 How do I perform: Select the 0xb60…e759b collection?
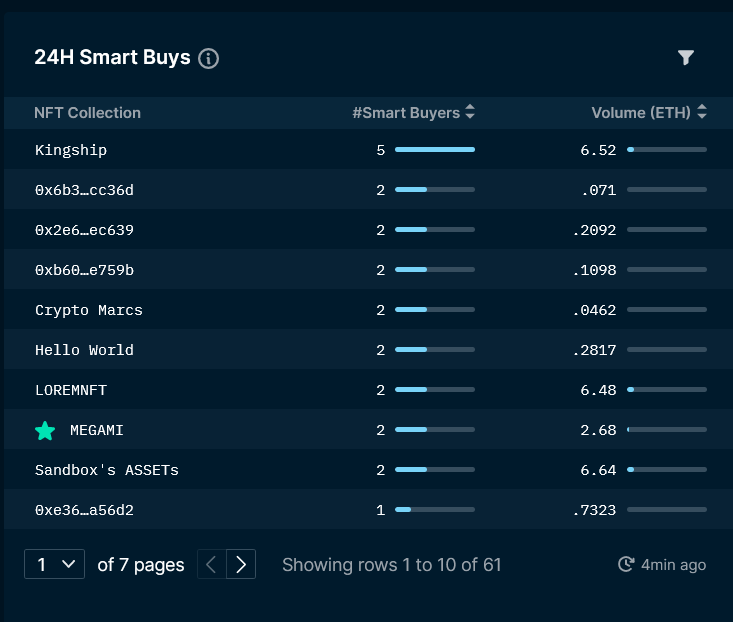point(84,270)
